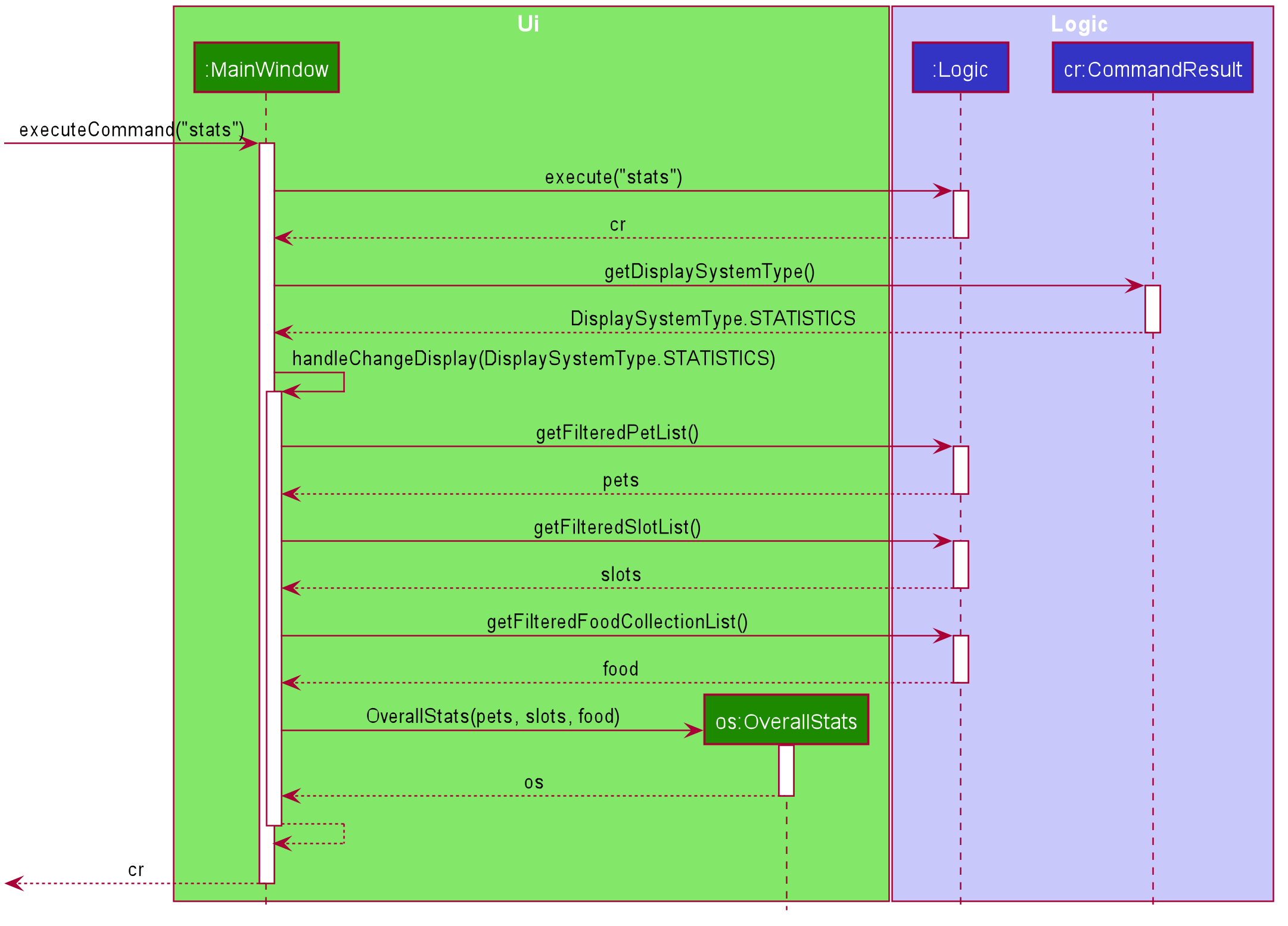This screenshot has width=1288, height=926.
Task: Click the 'Ui' group title
Action: click(x=528, y=24)
